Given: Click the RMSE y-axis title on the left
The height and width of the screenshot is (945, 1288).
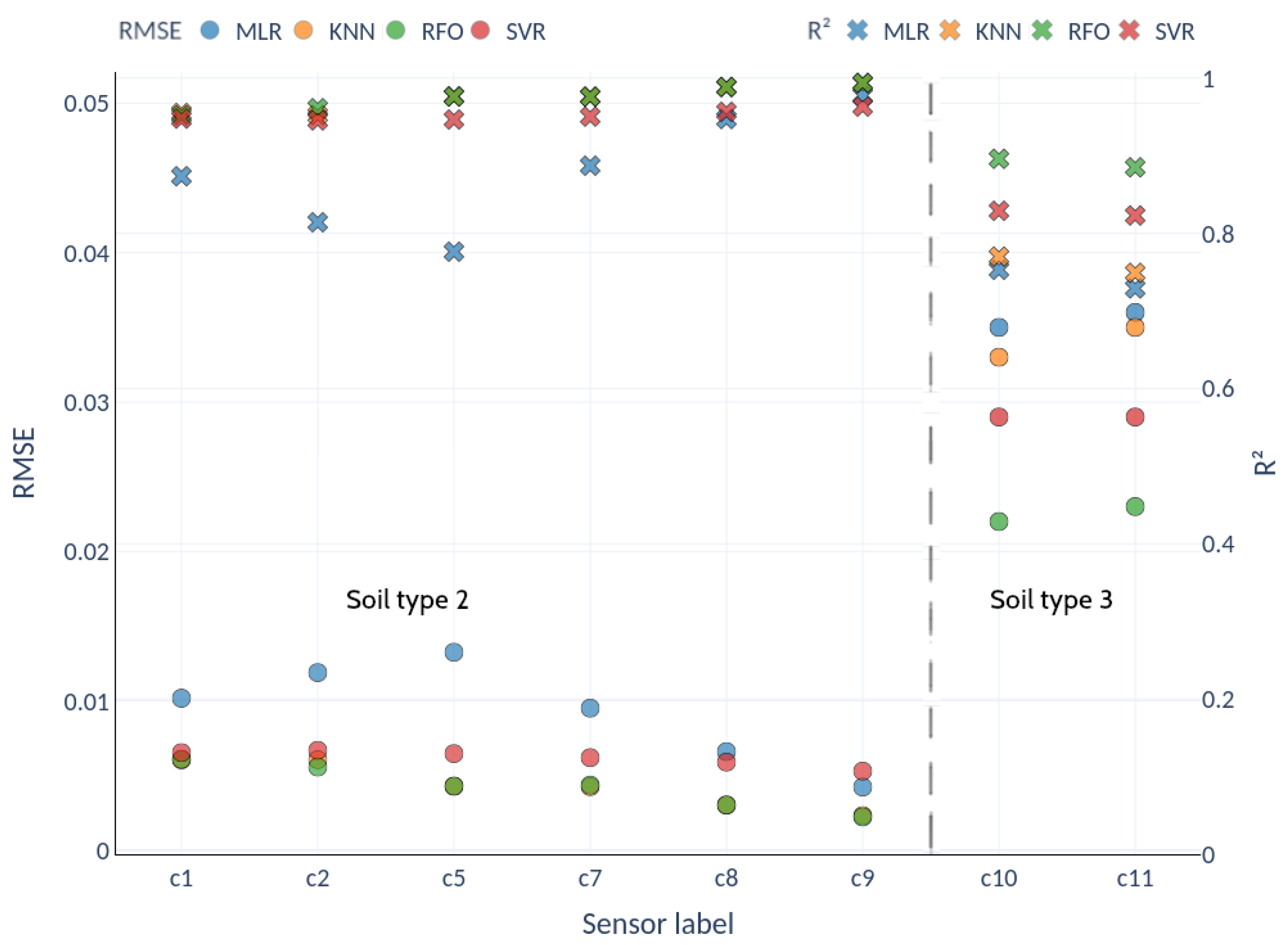Looking at the screenshot, I should click(x=24, y=462).
